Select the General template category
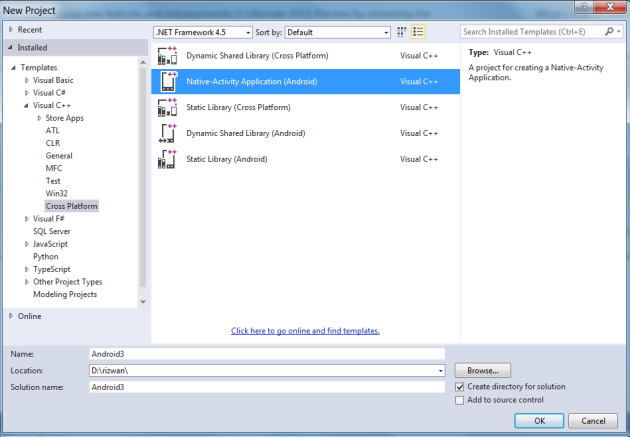Viewport: 630px width, 437px height. click(59, 155)
